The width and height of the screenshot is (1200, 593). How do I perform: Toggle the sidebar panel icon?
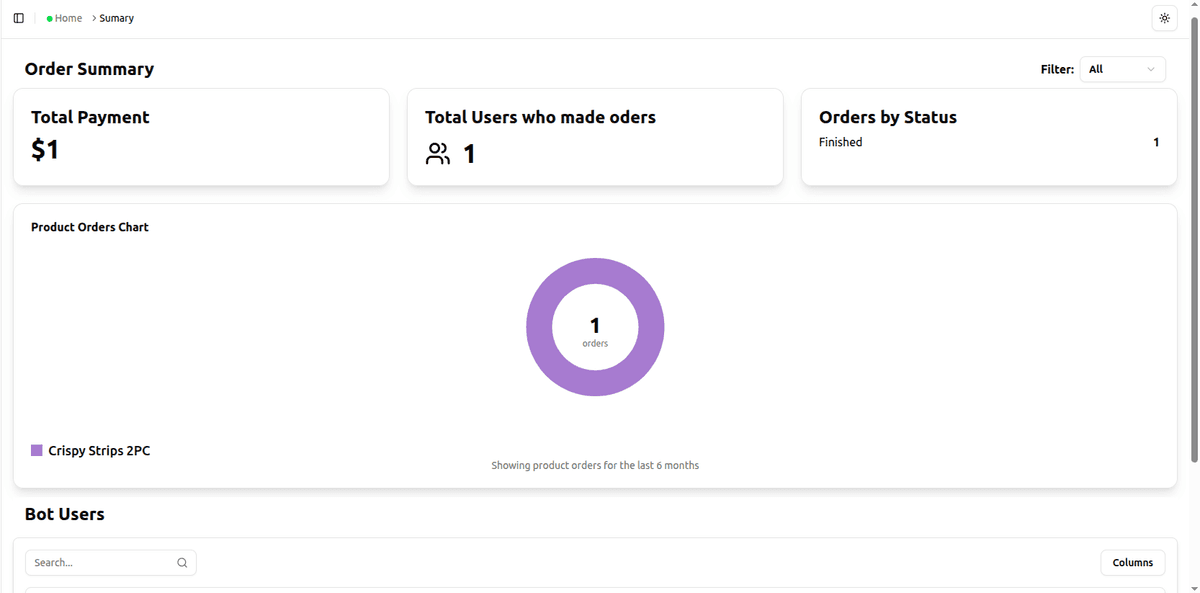[19, 17]
